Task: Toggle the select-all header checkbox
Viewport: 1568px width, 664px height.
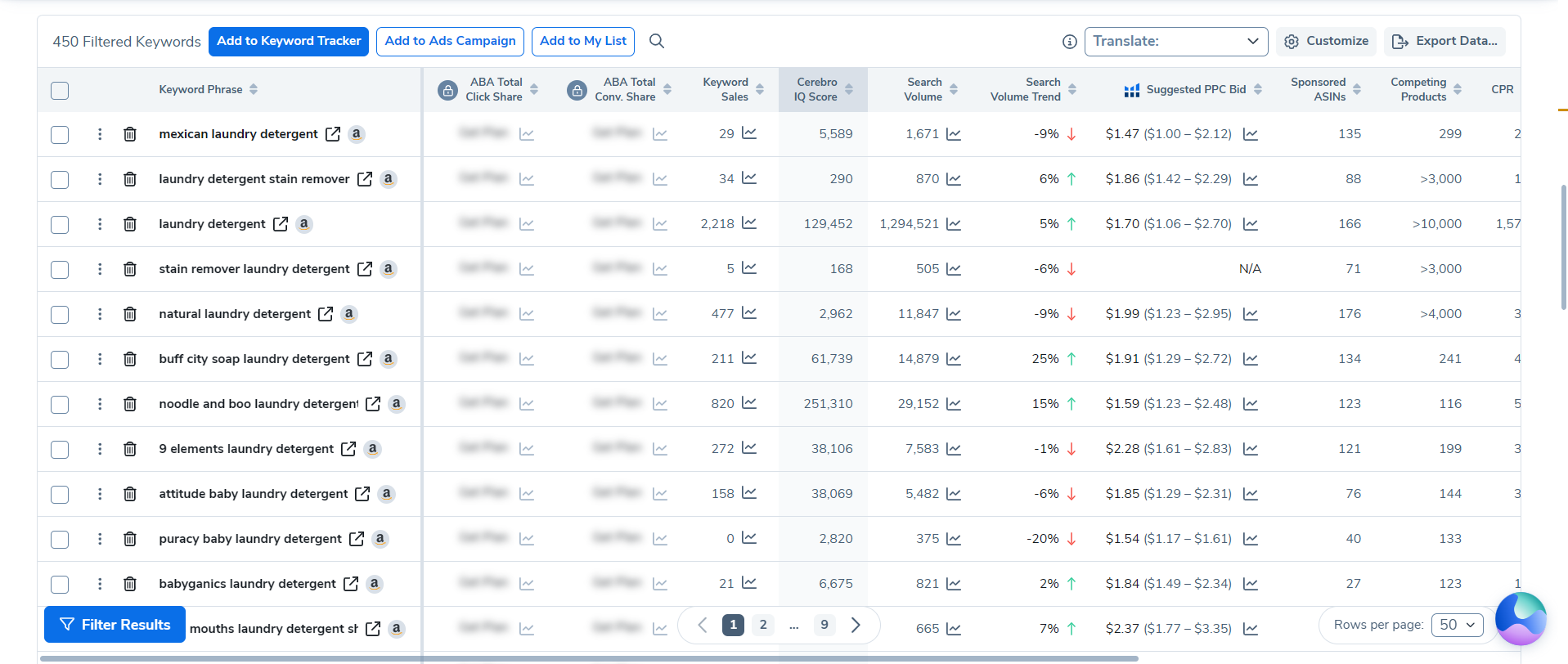Action: pos(60,90)
